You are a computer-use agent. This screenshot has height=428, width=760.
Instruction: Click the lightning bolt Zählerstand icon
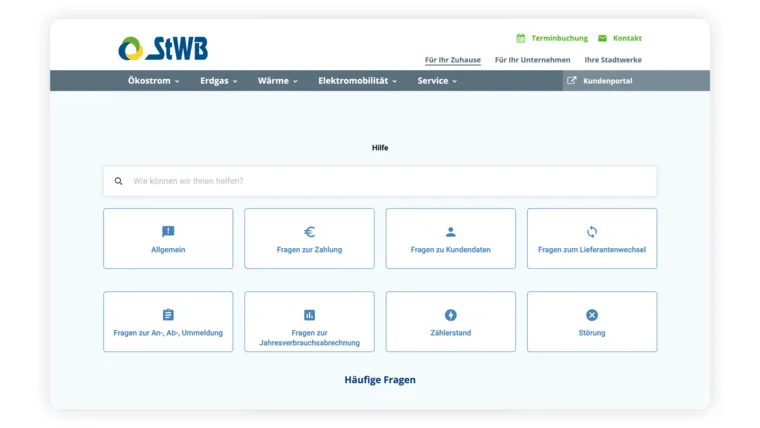click(450, 315)
